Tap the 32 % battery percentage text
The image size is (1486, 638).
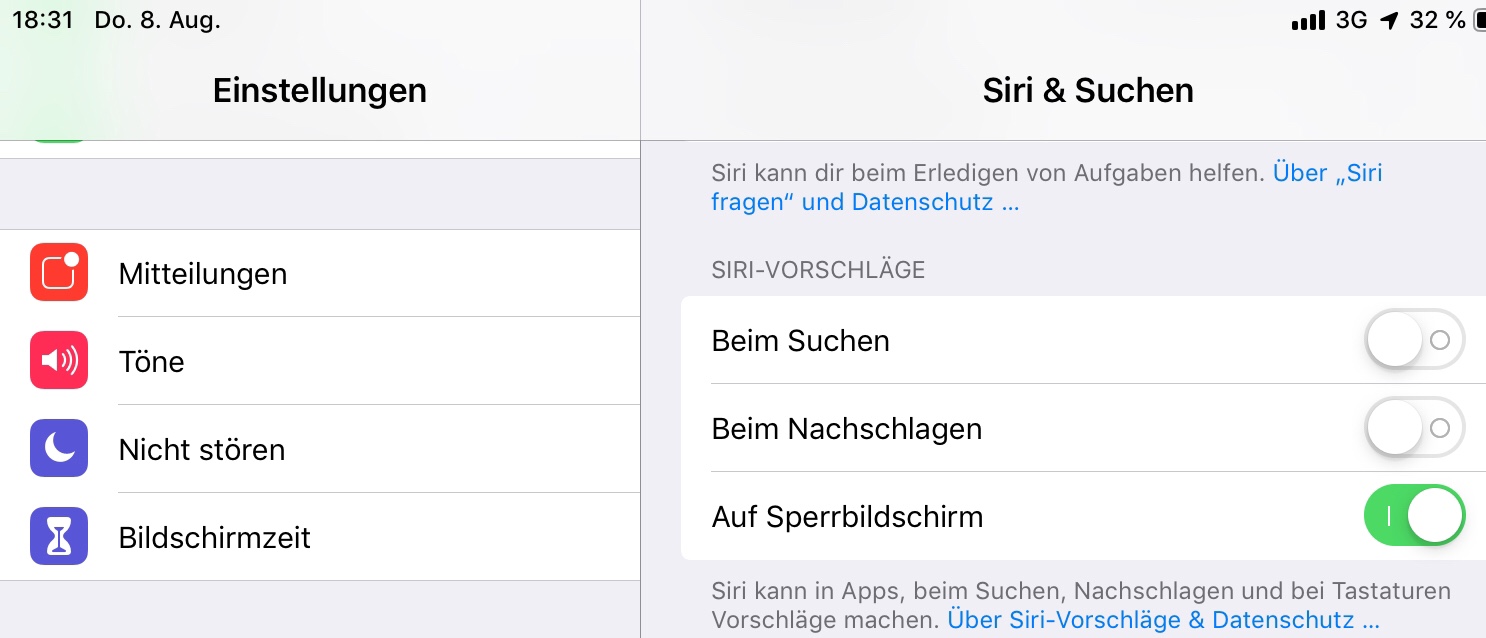1437,21
